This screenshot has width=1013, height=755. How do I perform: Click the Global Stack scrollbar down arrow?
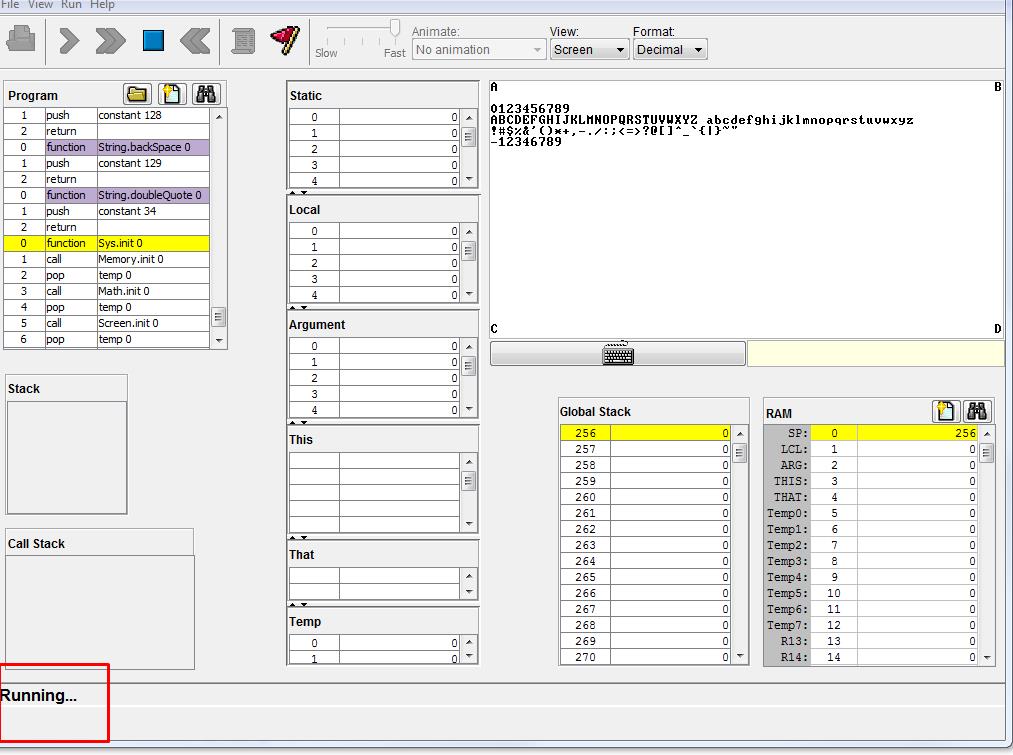[740, 657]
